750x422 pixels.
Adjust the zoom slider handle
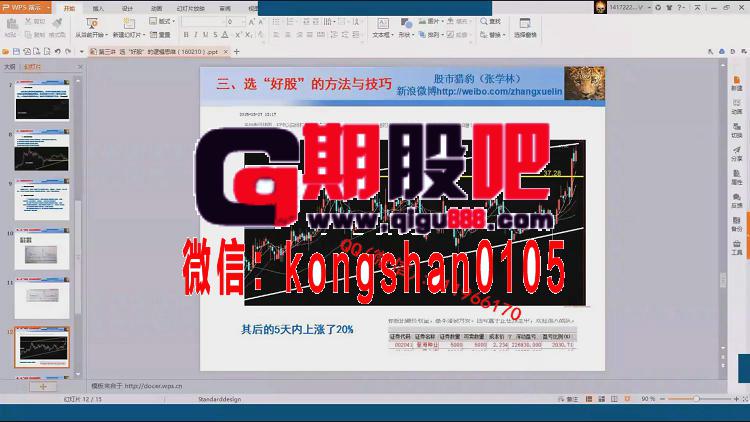(x=696, y=399)
